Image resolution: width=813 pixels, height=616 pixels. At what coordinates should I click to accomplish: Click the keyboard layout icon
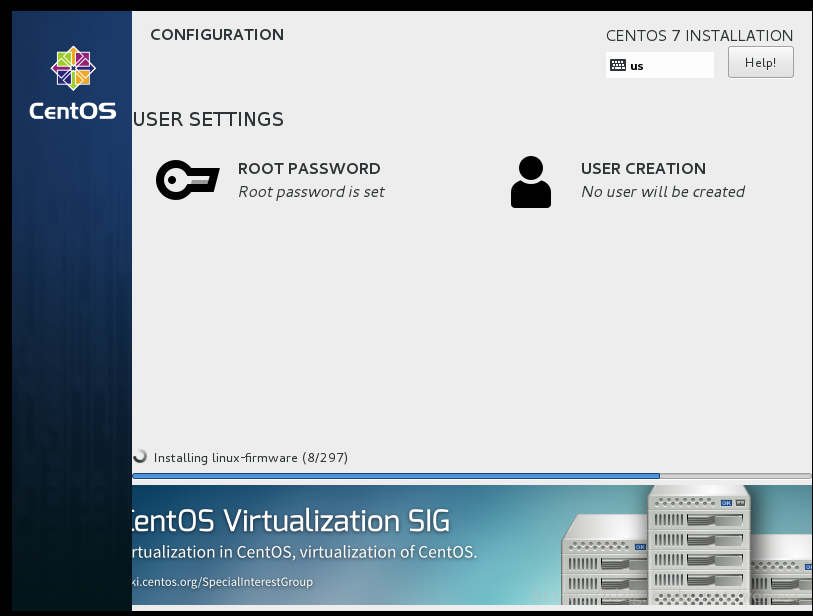click(x=618, y=65)
